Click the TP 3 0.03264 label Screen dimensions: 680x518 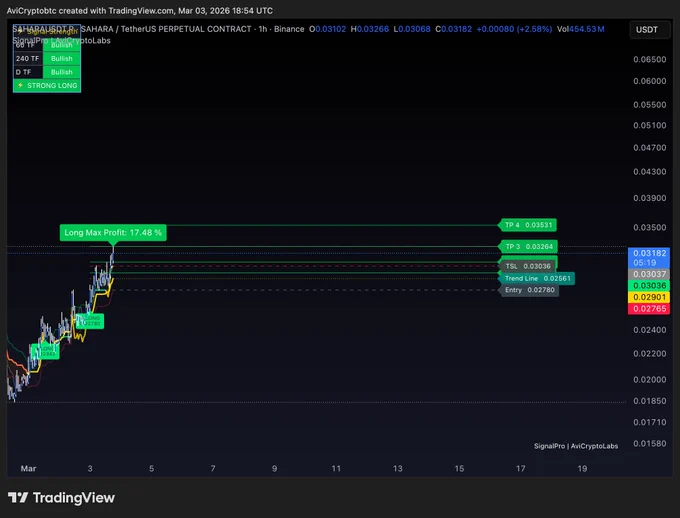pos(529,246)
